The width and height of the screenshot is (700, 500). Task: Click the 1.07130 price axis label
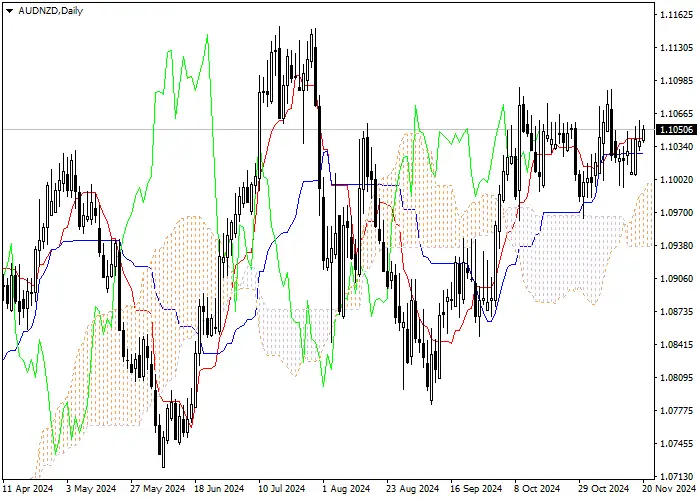pyautogui.click(x=676, y=476)
